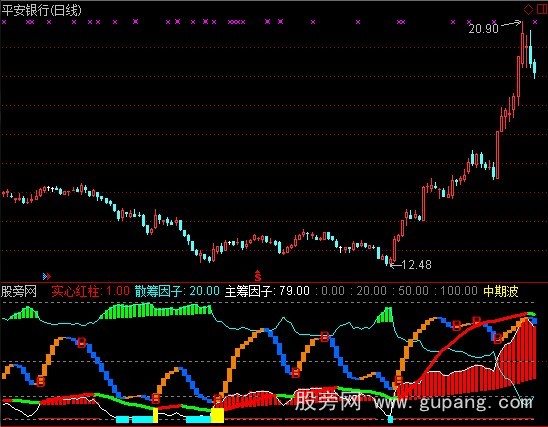Click the red split-window square icon

point(542,9)
